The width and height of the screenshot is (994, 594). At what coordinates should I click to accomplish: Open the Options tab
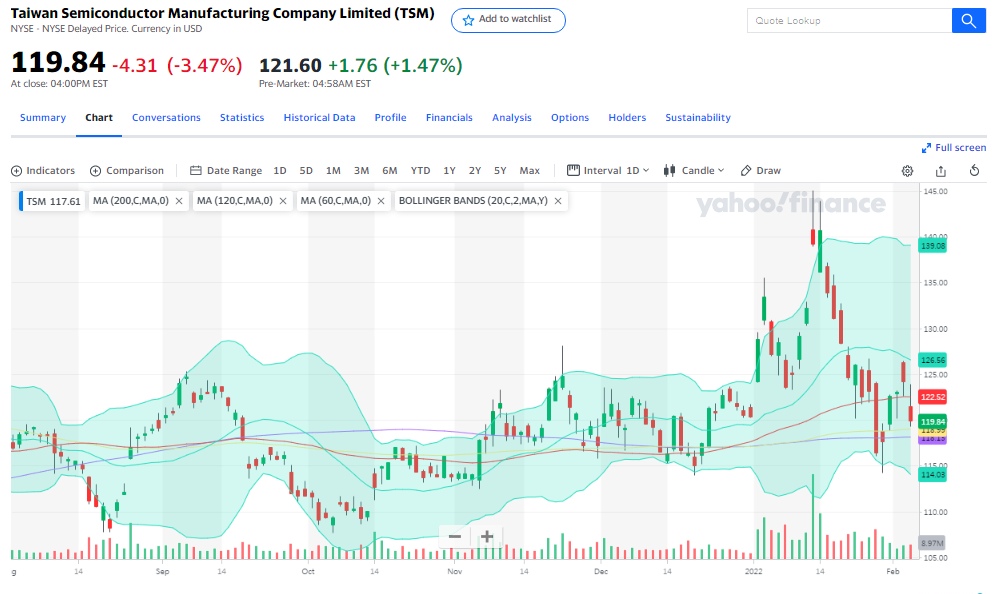tap(570, 118)
